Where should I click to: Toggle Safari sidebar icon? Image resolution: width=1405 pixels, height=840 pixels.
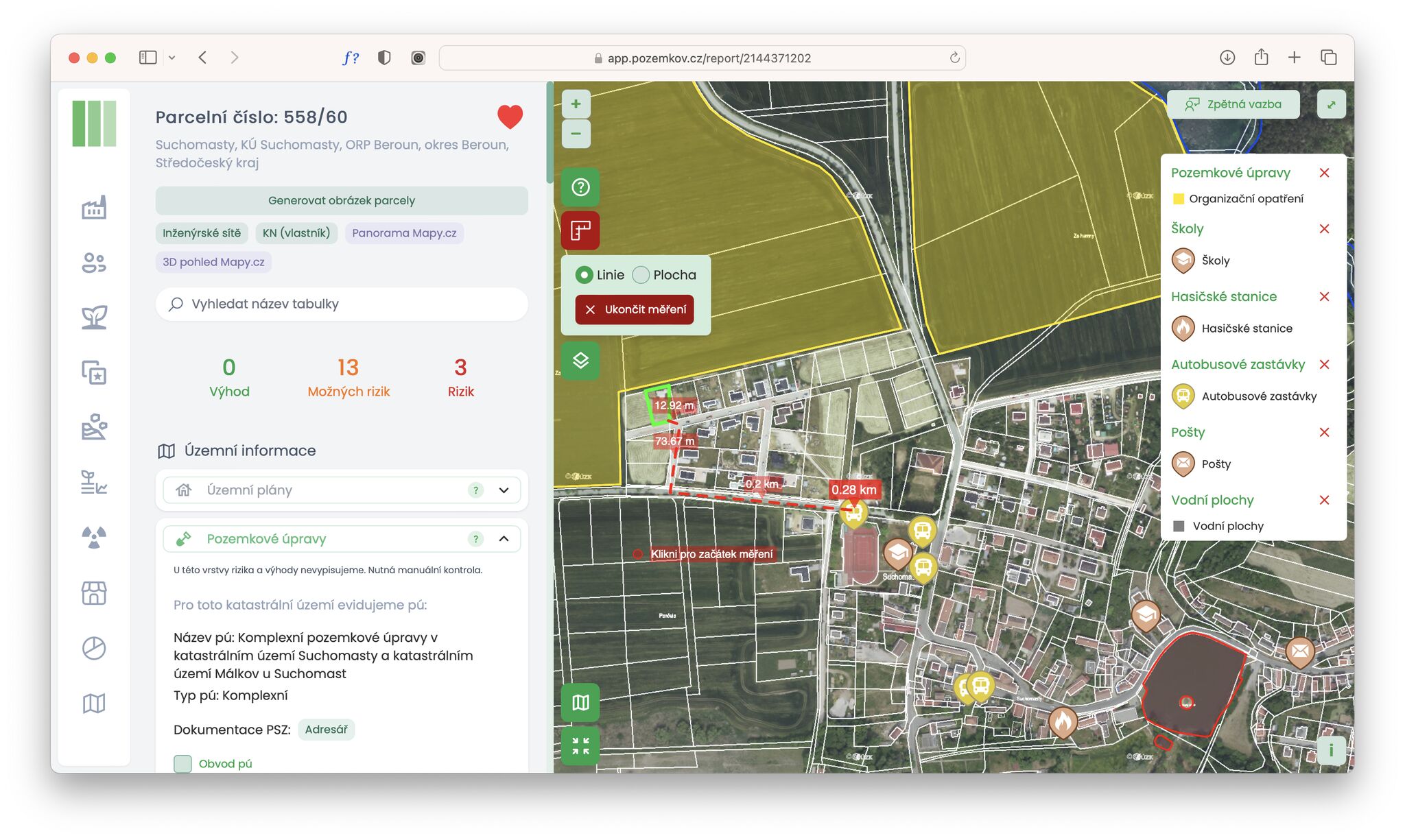pyautogui.click(x=147, y=58)
